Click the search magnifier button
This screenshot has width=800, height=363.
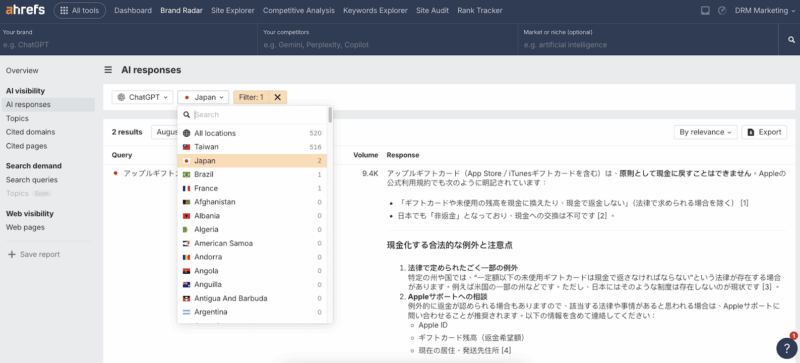pyautogui.click(x=791, y=40)
